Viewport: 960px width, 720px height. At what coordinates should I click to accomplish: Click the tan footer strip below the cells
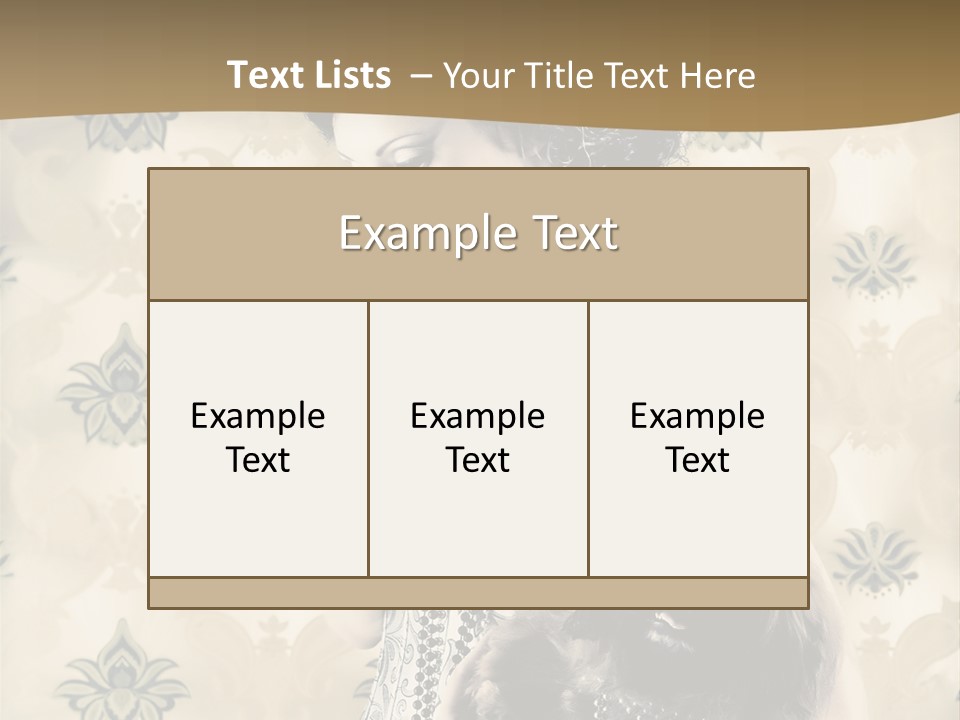478,593
